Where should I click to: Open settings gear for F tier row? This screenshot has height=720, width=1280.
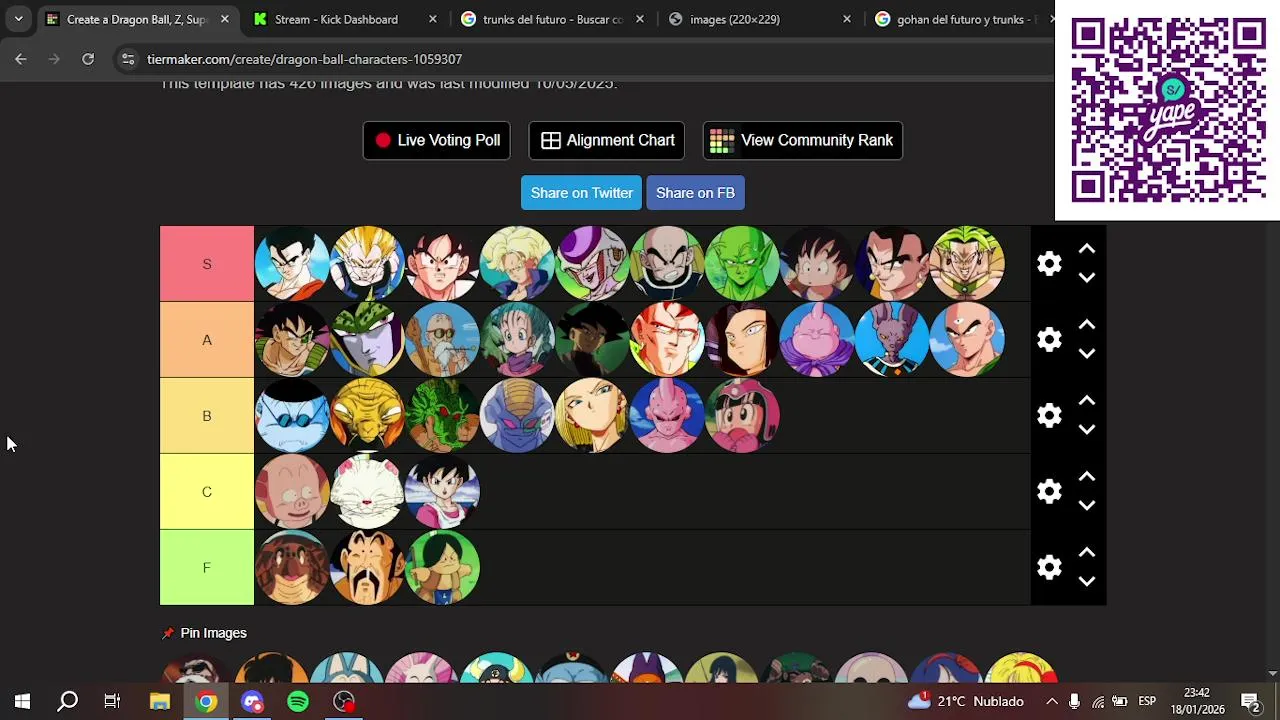coord(1049,568)
